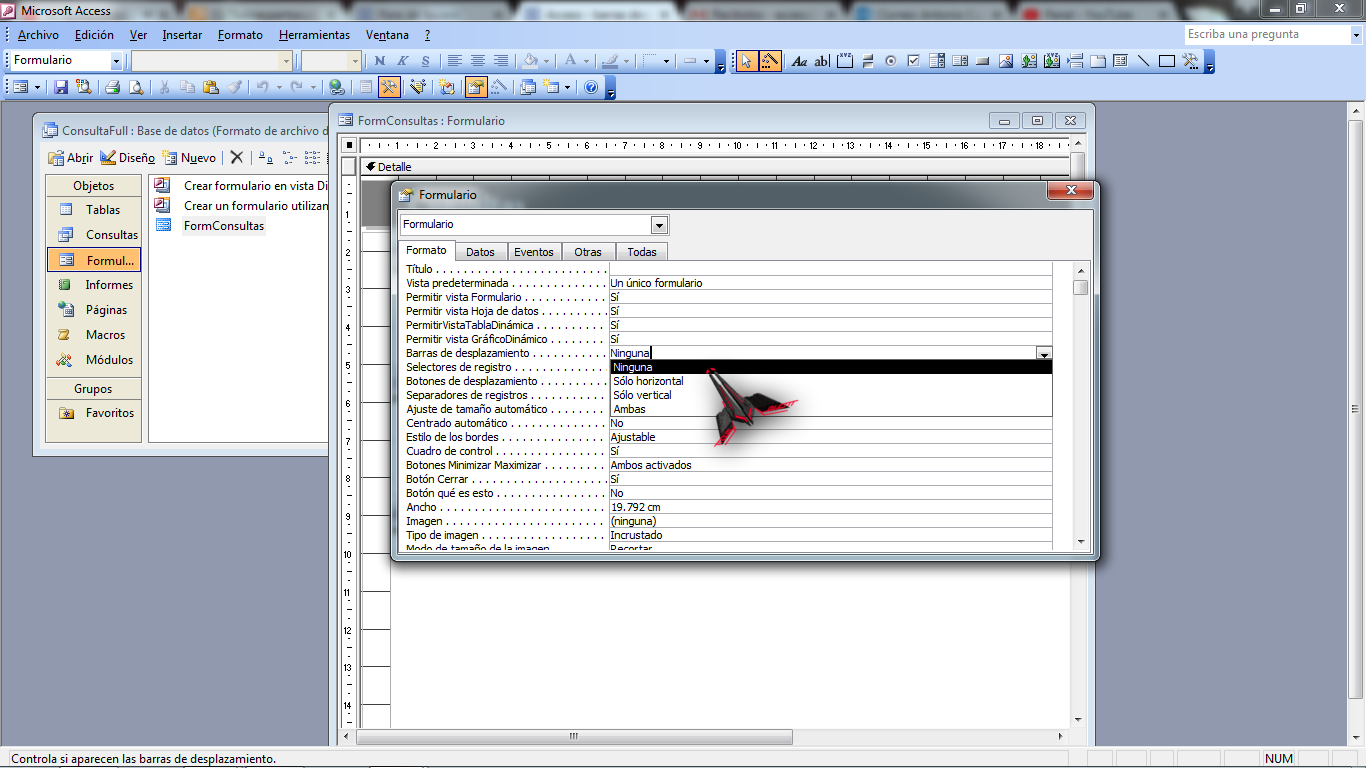Select 'Sólo horizontal' from the dropdown list
Viewport: 1366px width, 768px height.
tap(831, 381)
